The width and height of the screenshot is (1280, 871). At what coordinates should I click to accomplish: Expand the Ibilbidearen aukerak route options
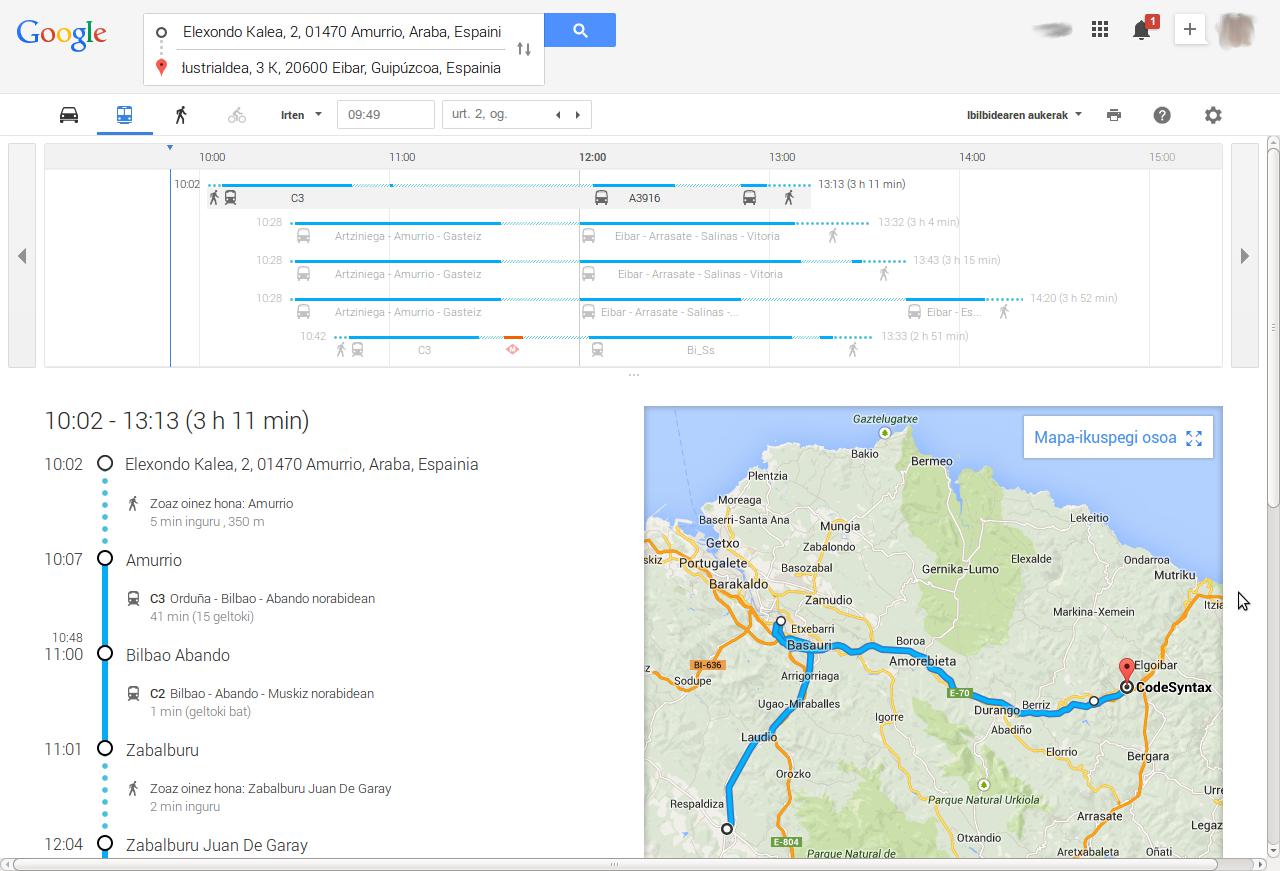tap(1024, 115)
